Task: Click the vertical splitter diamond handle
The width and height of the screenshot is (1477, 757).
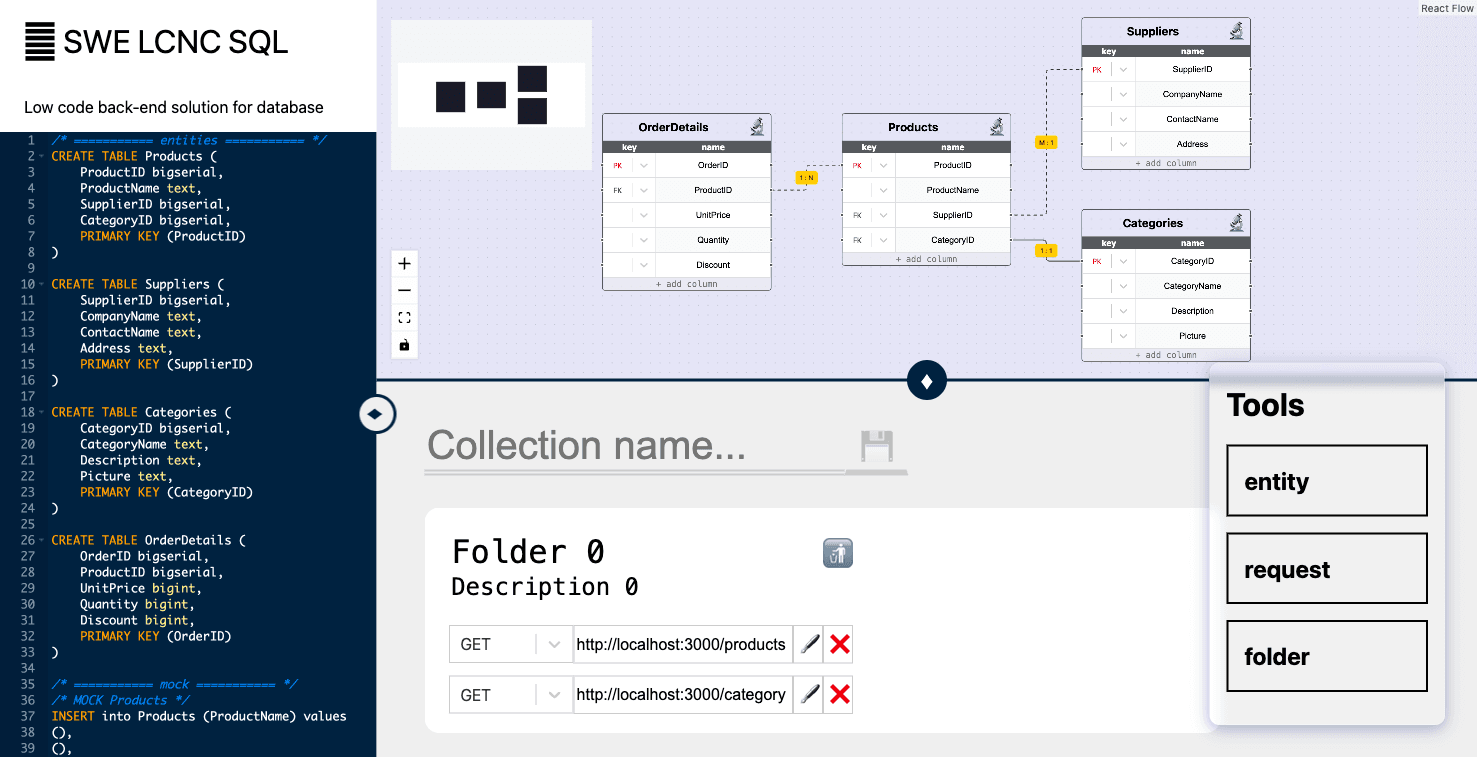Action: 926,381
